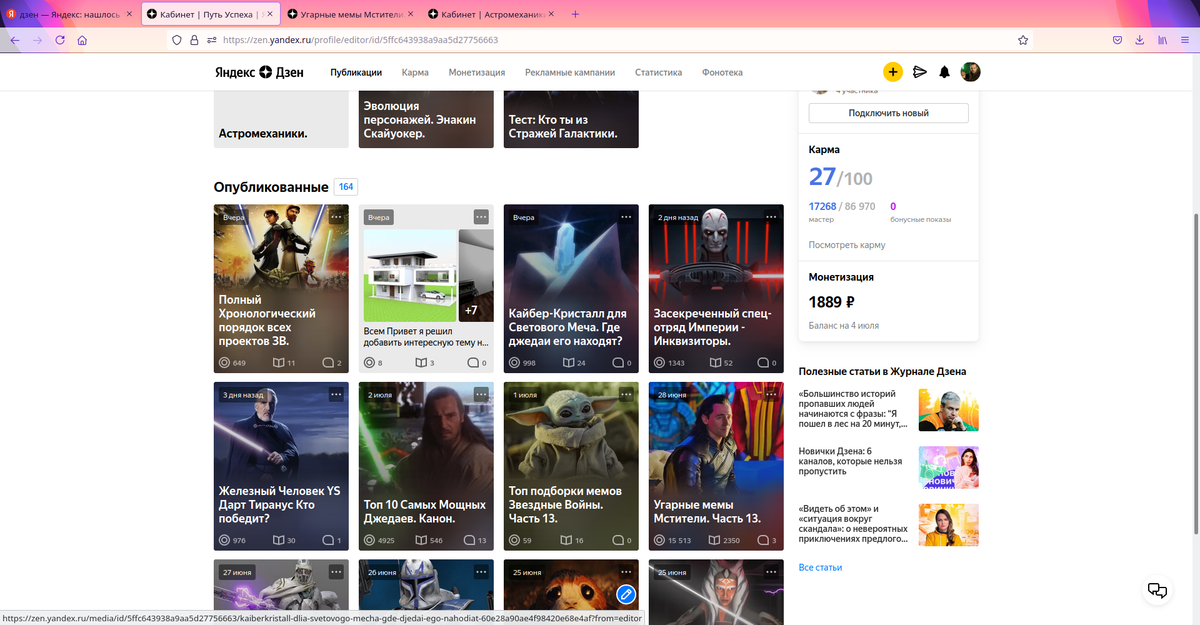Image resolution: width=1200 pixels, height=625 pixels.
Task: Close the 'Кабинет | Путь Успеха' tab
Action: [270, 14]
